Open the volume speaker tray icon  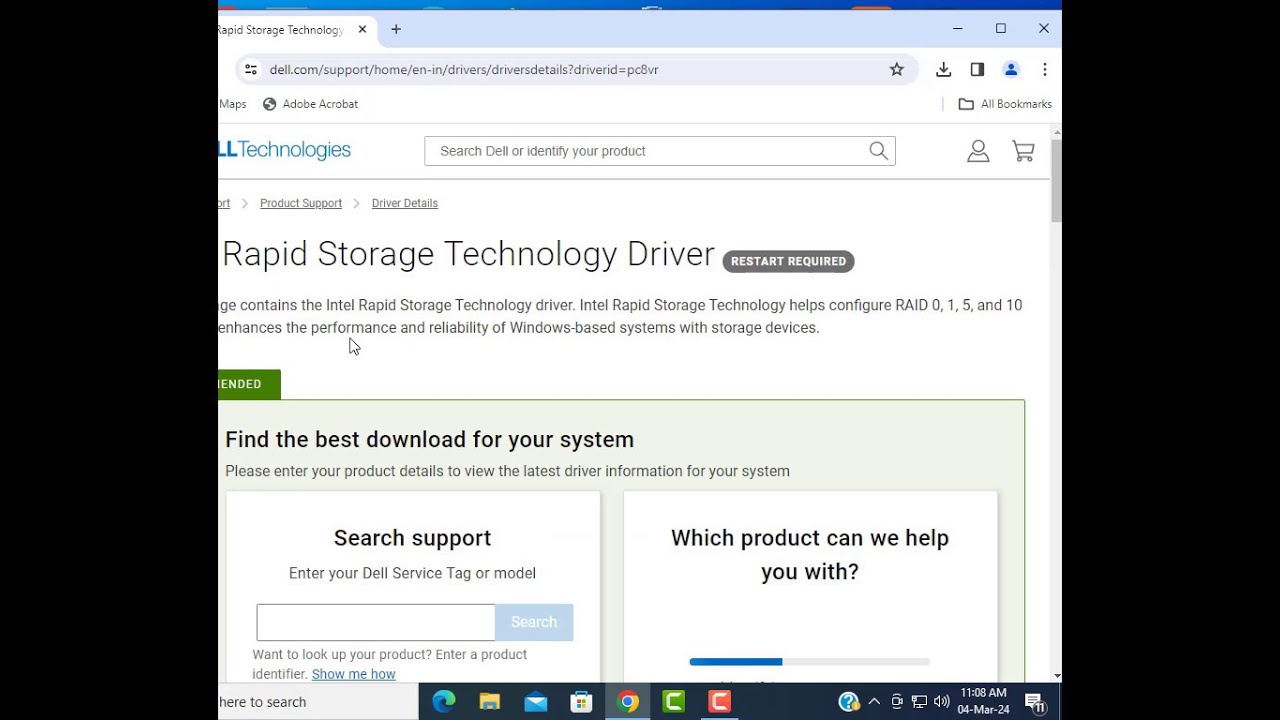941,702
